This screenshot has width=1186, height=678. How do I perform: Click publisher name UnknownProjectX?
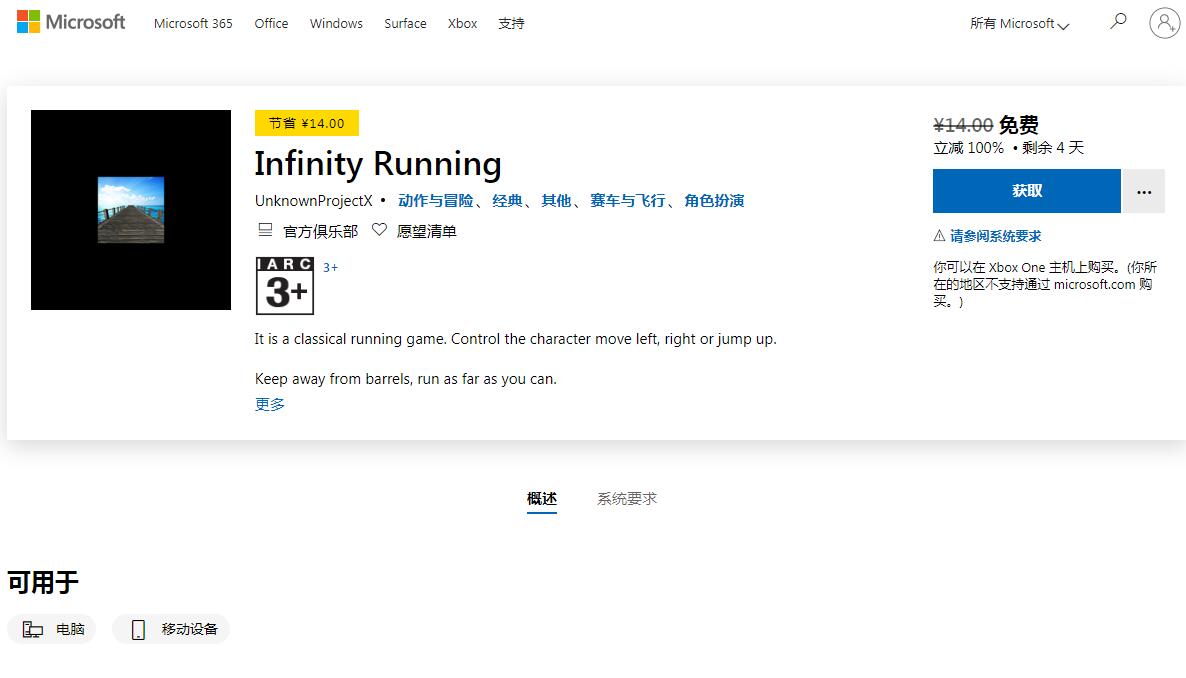click(314, 201)
